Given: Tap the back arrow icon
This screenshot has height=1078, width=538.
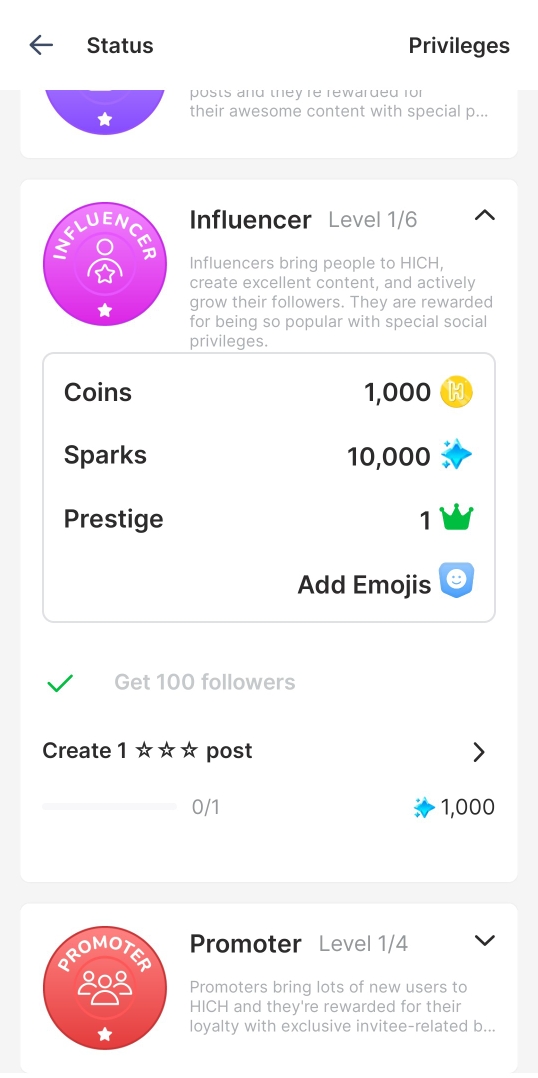Looking at the screenshot, I should click(x=41, y=45).
